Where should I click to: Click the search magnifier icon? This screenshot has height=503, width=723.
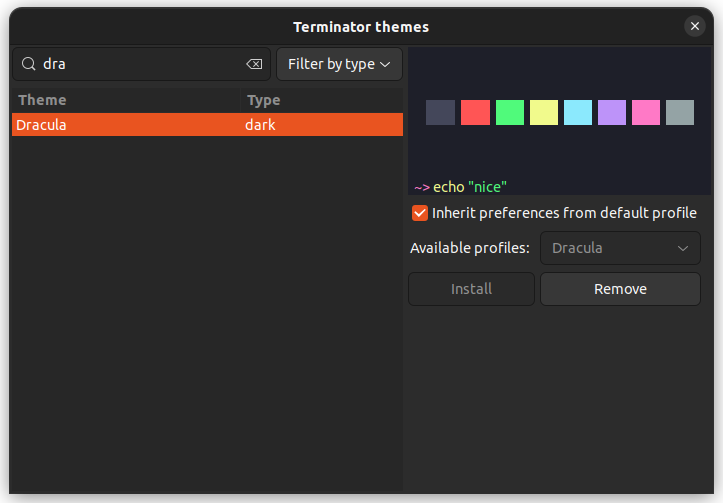coord(29,64)
